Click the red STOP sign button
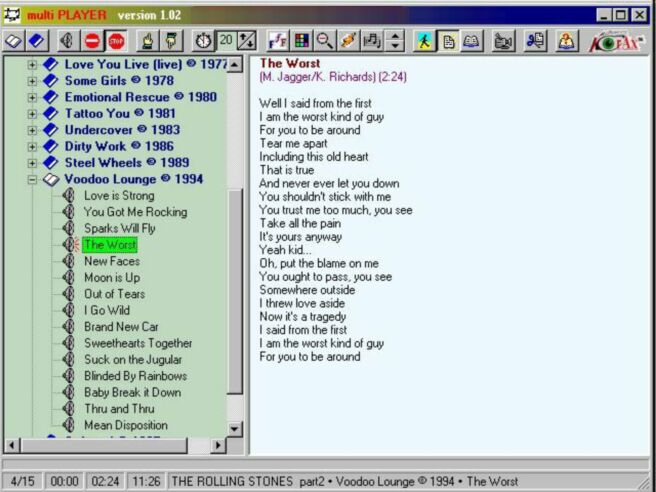 116,41
